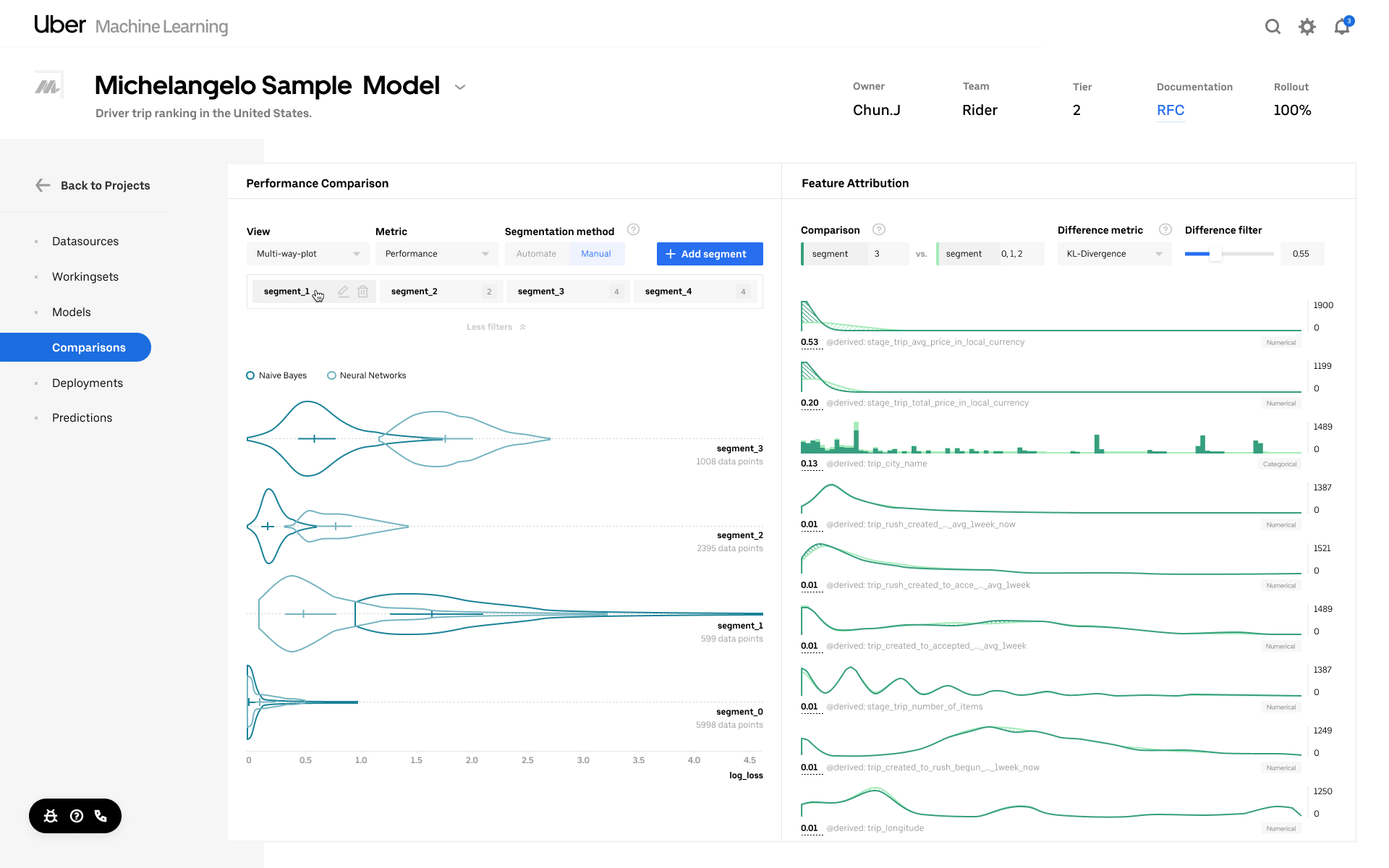Open notifications bell icon
Screen dimensions: 1389x868
pos(1342,27)
